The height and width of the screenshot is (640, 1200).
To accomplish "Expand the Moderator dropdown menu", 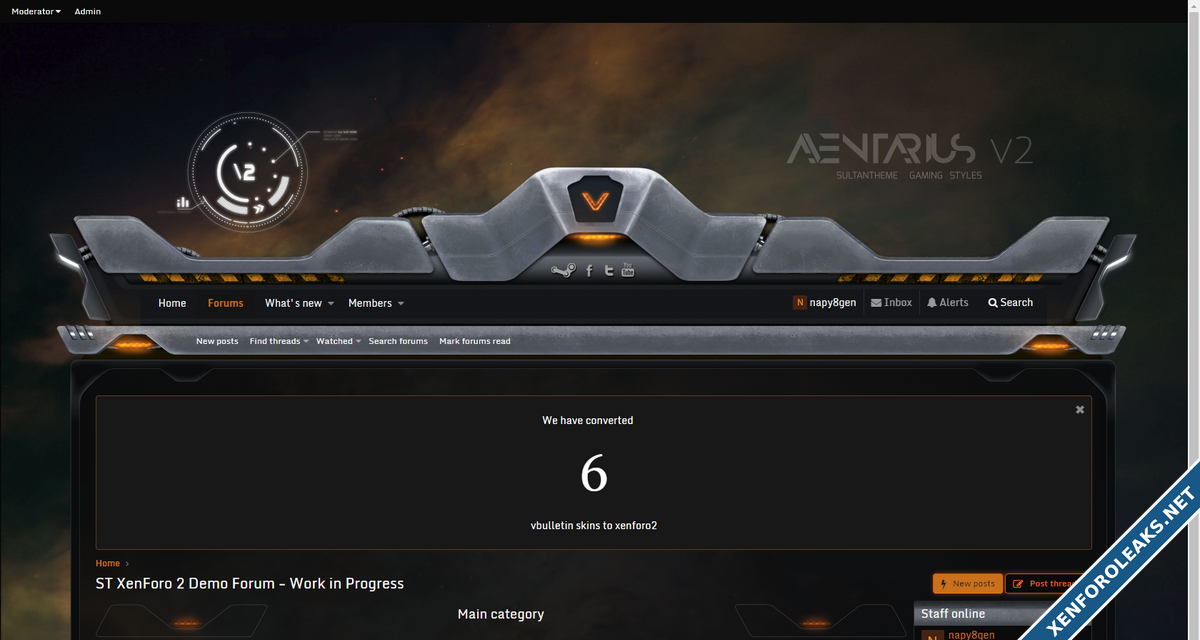I will 36,12.
